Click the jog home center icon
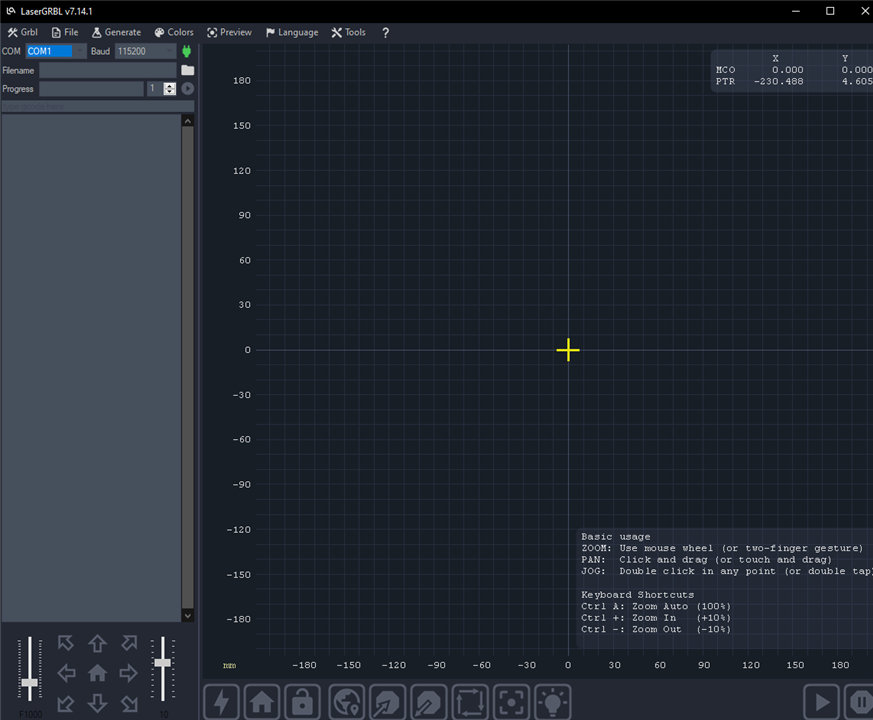The image size is (873, 720). (x=97, y=673)
